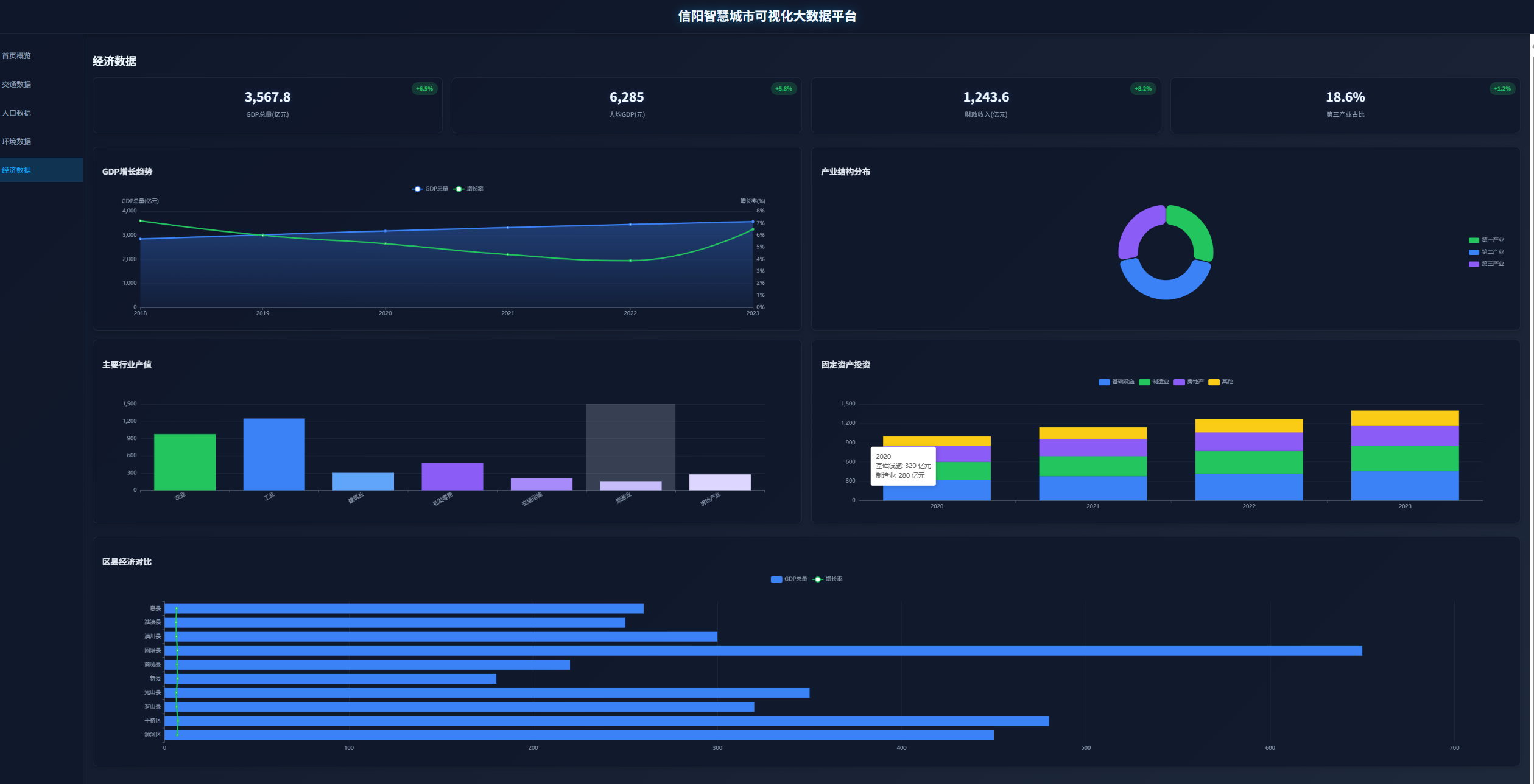The image size is (1534, 784).
Task: Click the +6.5% badge on GDP总量 card
Action: pyautogui.click(x=424, y=89)
